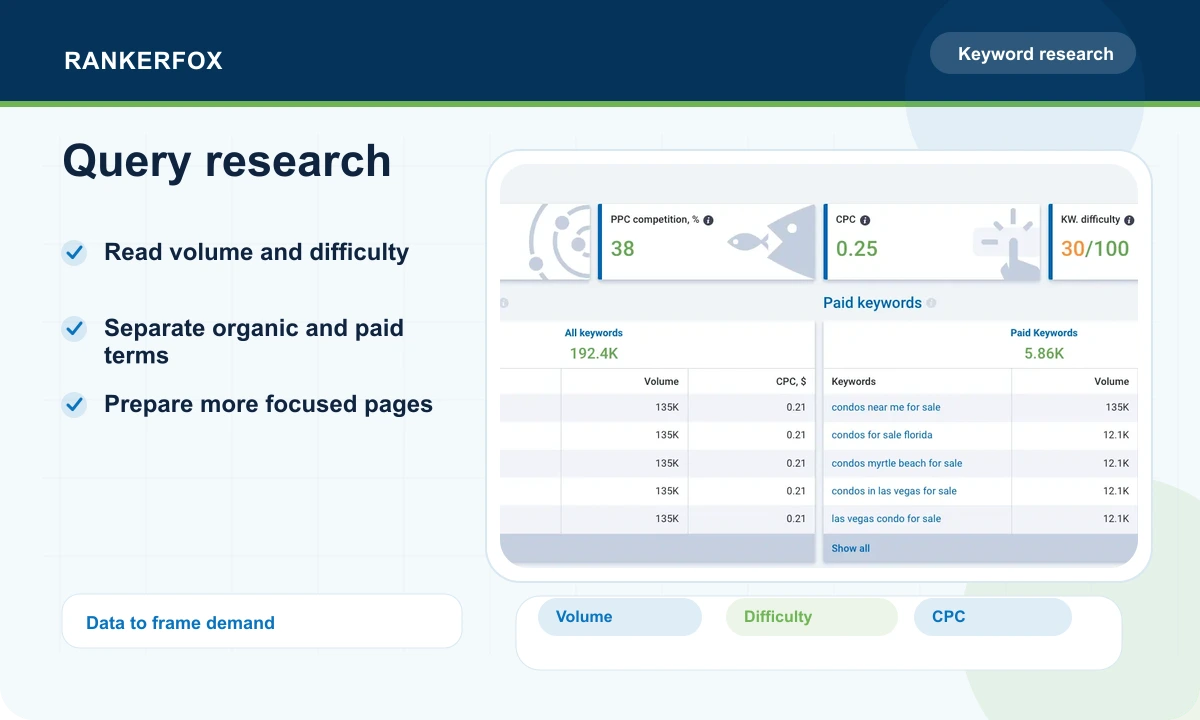This screenshot has height=720, width=1200.
Task: Open keyword condos near me for sale
Action: pyautogui.click(x=886, y=407)
